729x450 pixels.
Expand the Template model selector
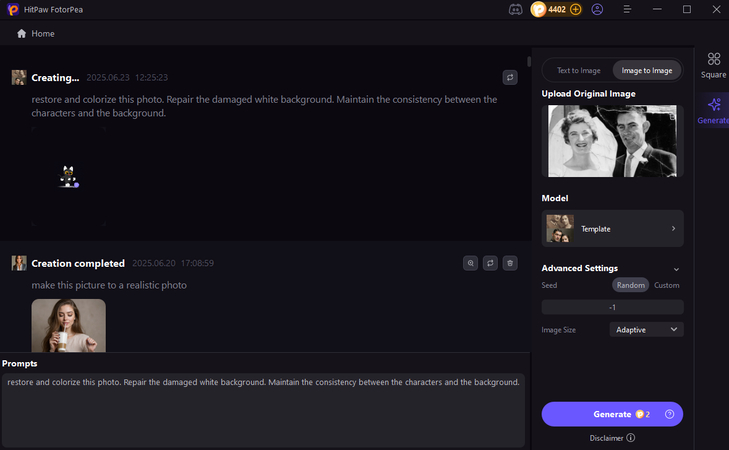click(x=612, y=229)
